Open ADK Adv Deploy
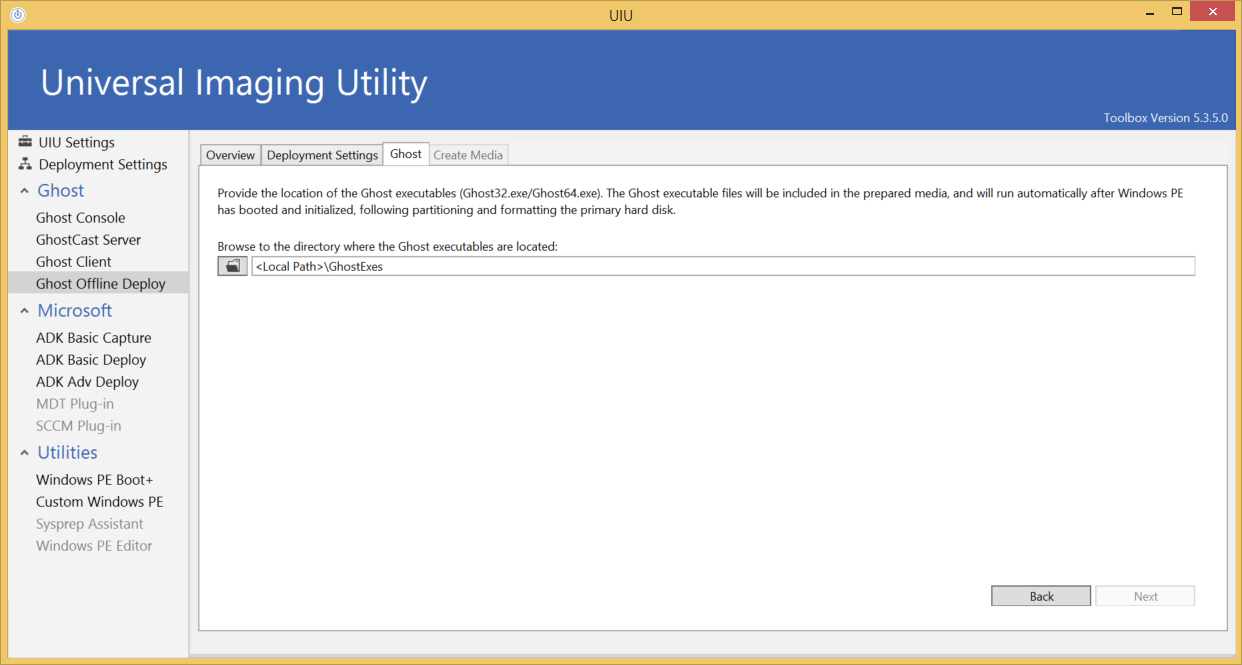The image size is (1242, 665). point(88,382)
